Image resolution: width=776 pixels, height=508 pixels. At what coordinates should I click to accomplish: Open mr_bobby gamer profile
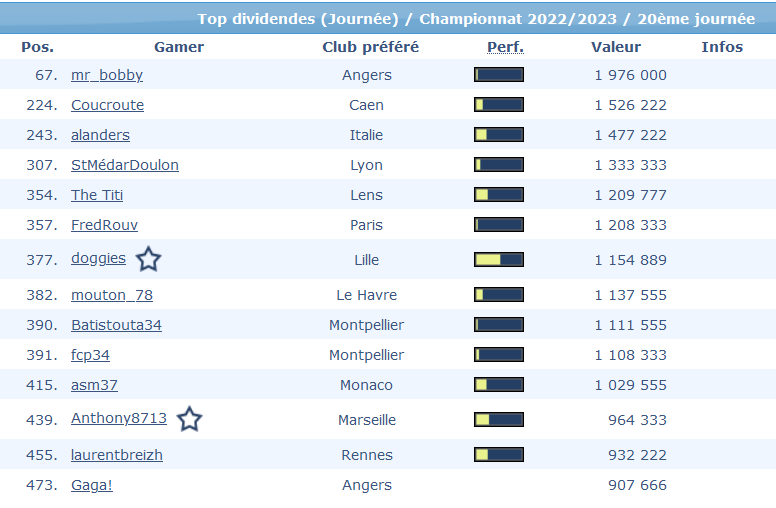tap(107, 75)
